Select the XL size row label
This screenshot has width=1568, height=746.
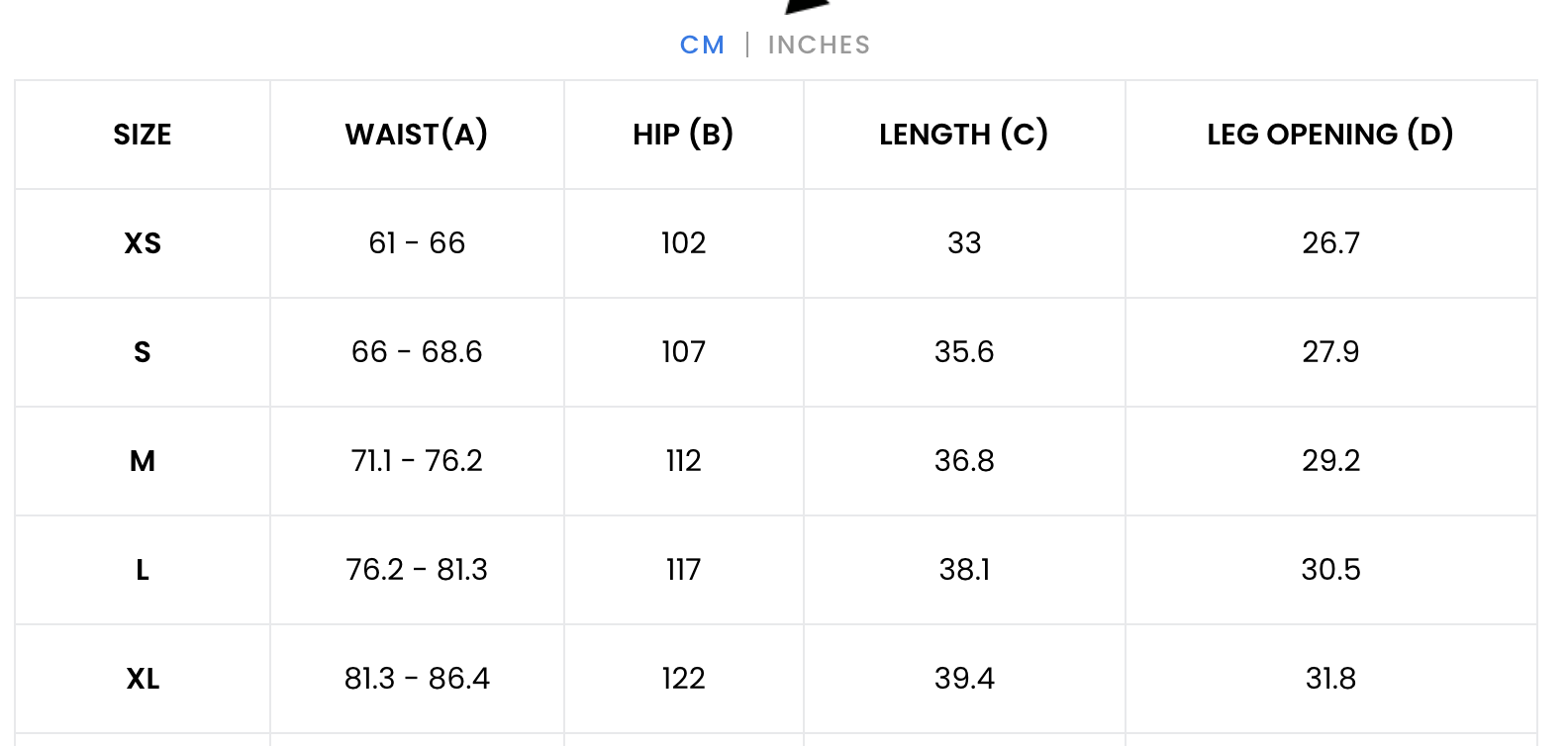click(143, 679)
